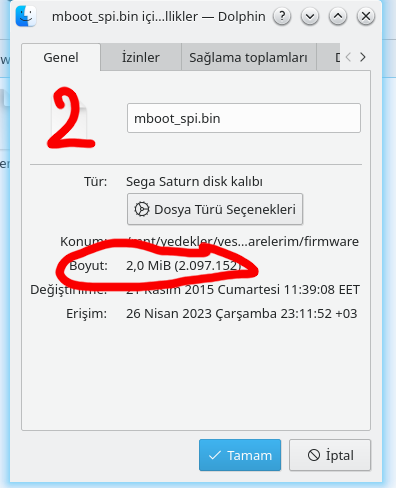The width and height of the screenshot is (396, 488).
Task: Cancel with the İptal button
Action: (x=330, y=455)
